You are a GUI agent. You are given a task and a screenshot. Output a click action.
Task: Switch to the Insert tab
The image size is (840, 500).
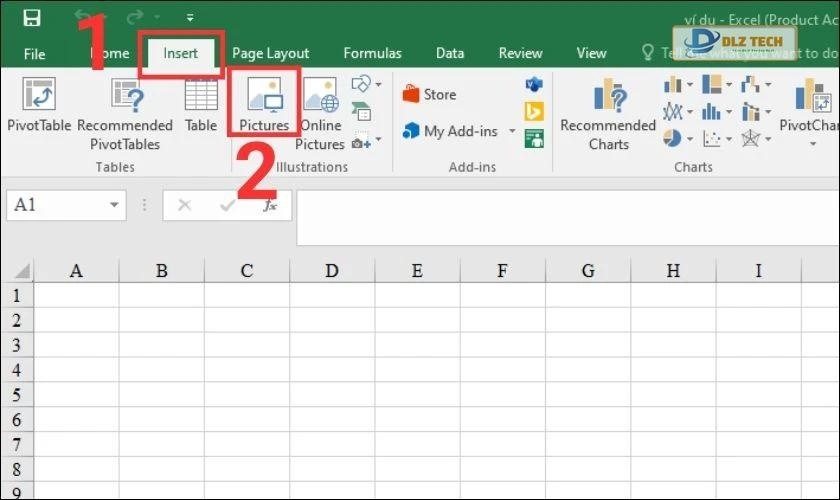coord(181,53)
